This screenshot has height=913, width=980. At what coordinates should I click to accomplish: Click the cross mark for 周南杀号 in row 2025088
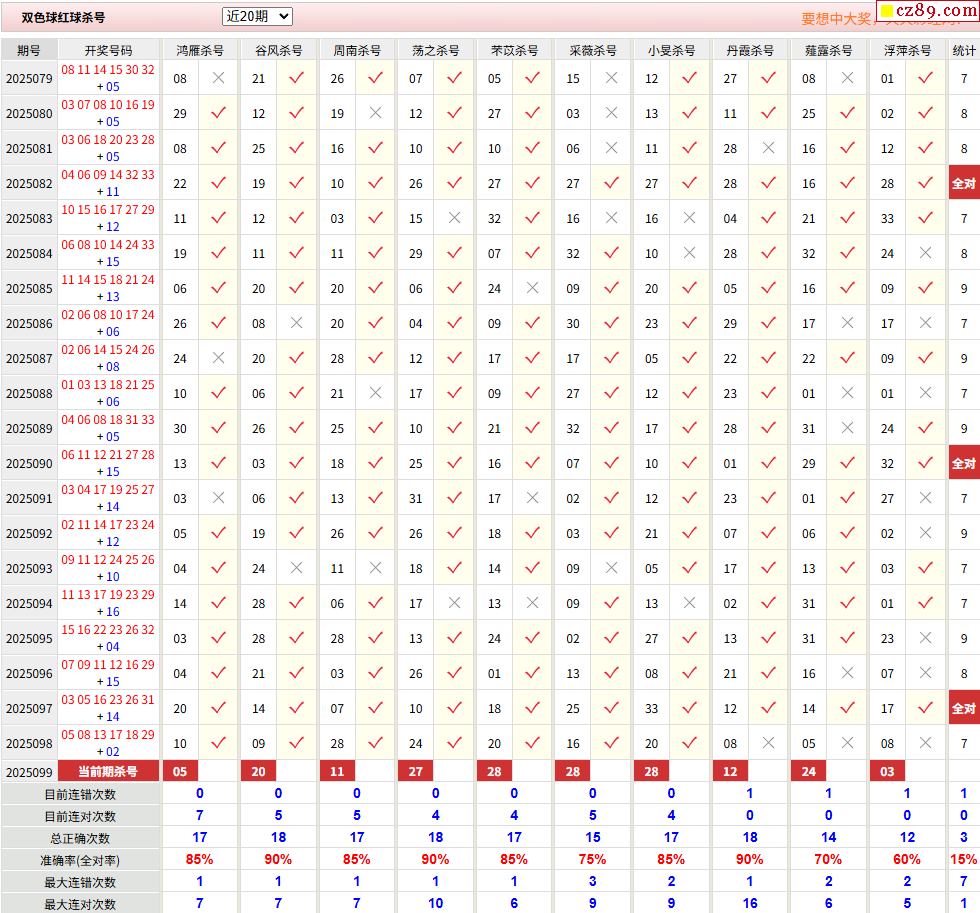[375, 393]
